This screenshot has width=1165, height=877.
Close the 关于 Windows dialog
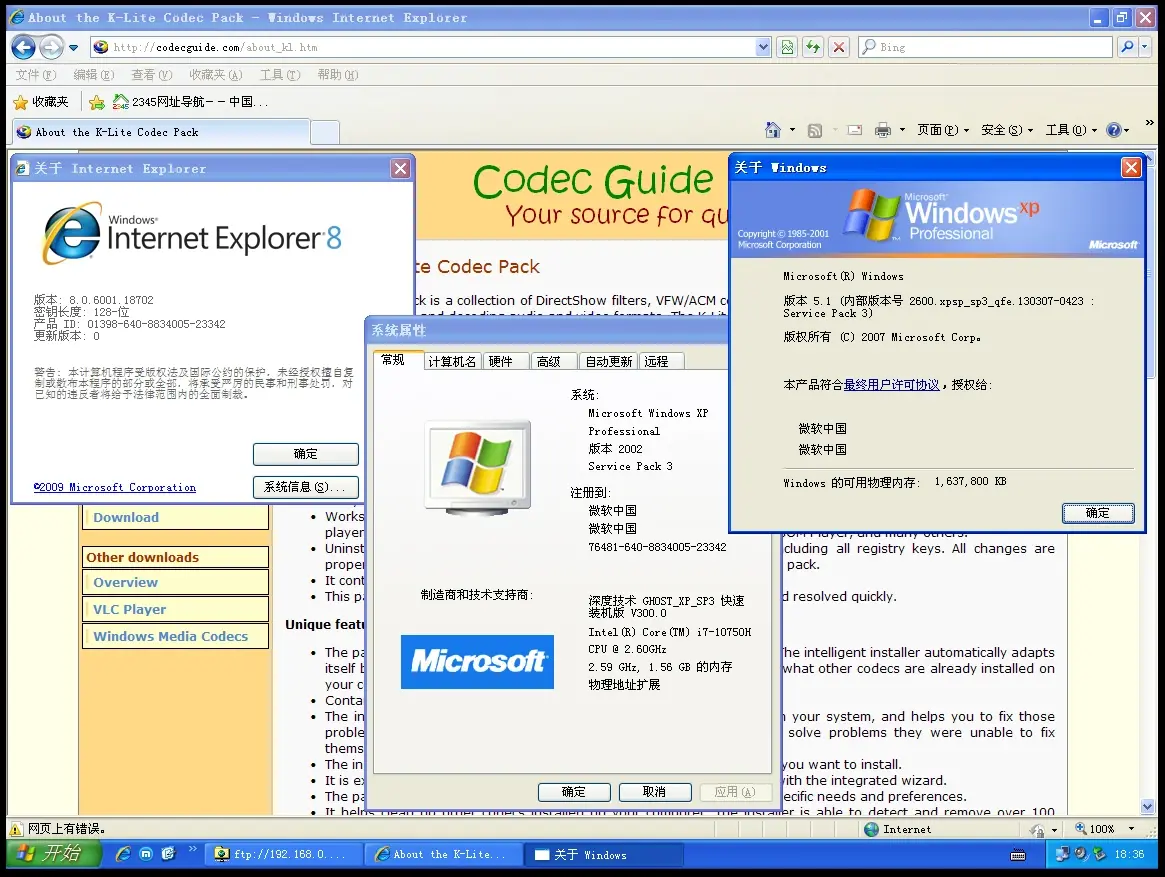[1131, 168]
